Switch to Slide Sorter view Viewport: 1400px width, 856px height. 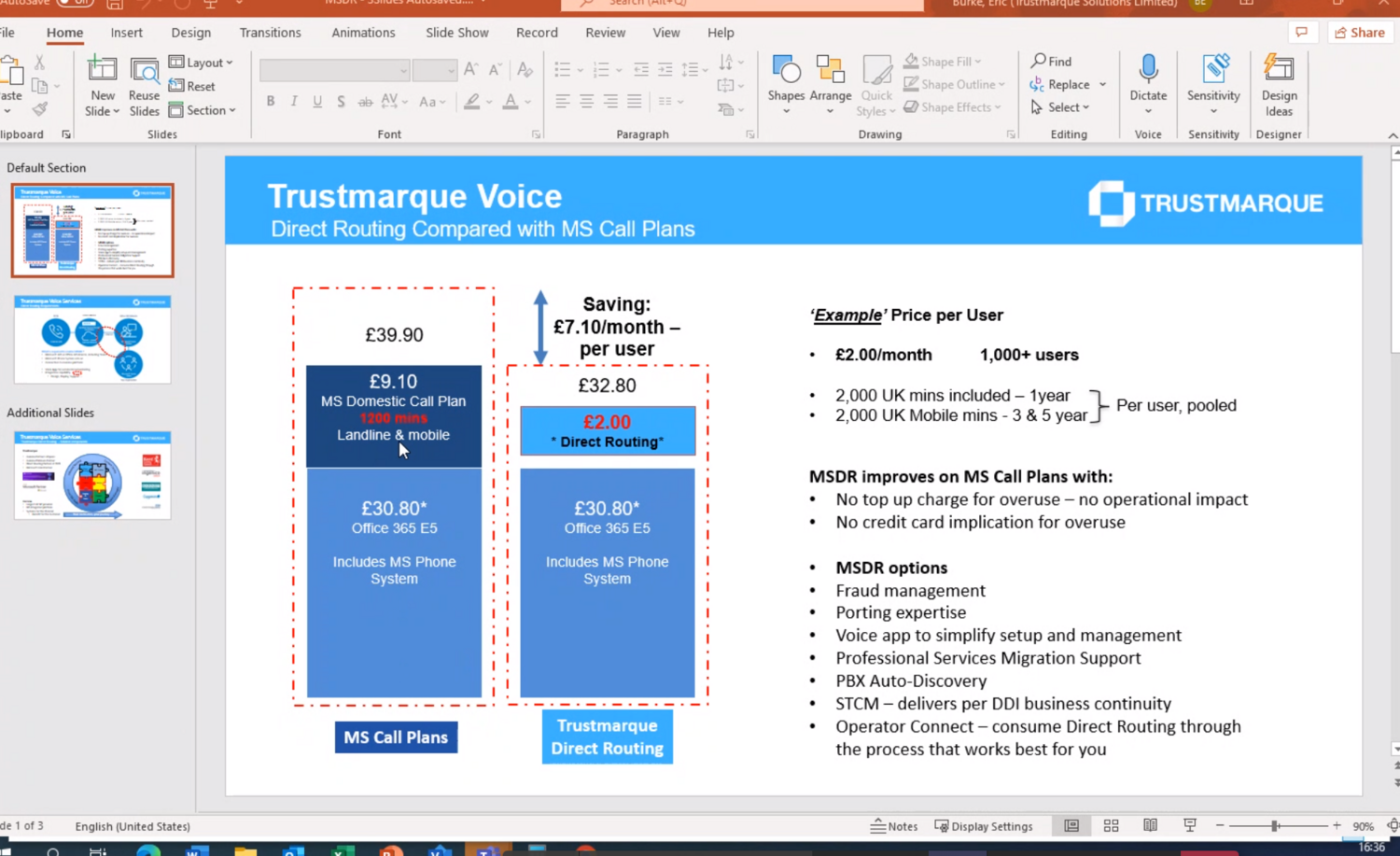click(1111, 826)
